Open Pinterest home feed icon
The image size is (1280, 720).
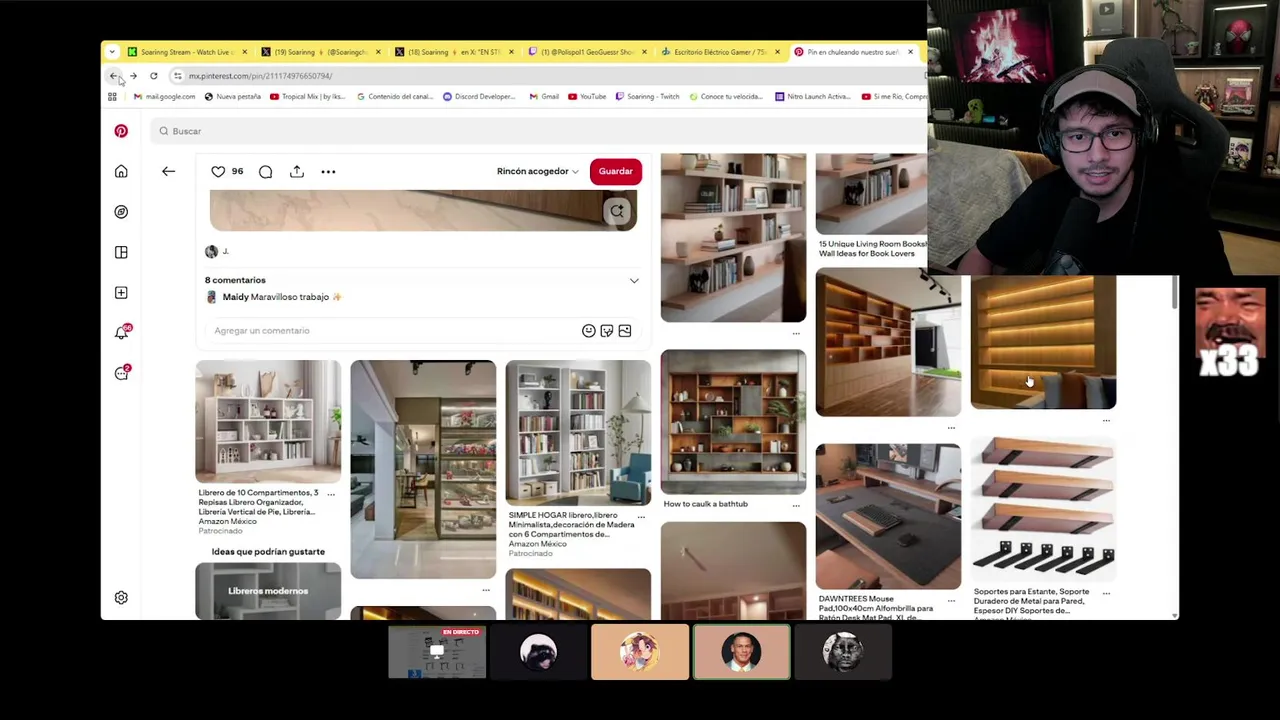pos(121,172)
